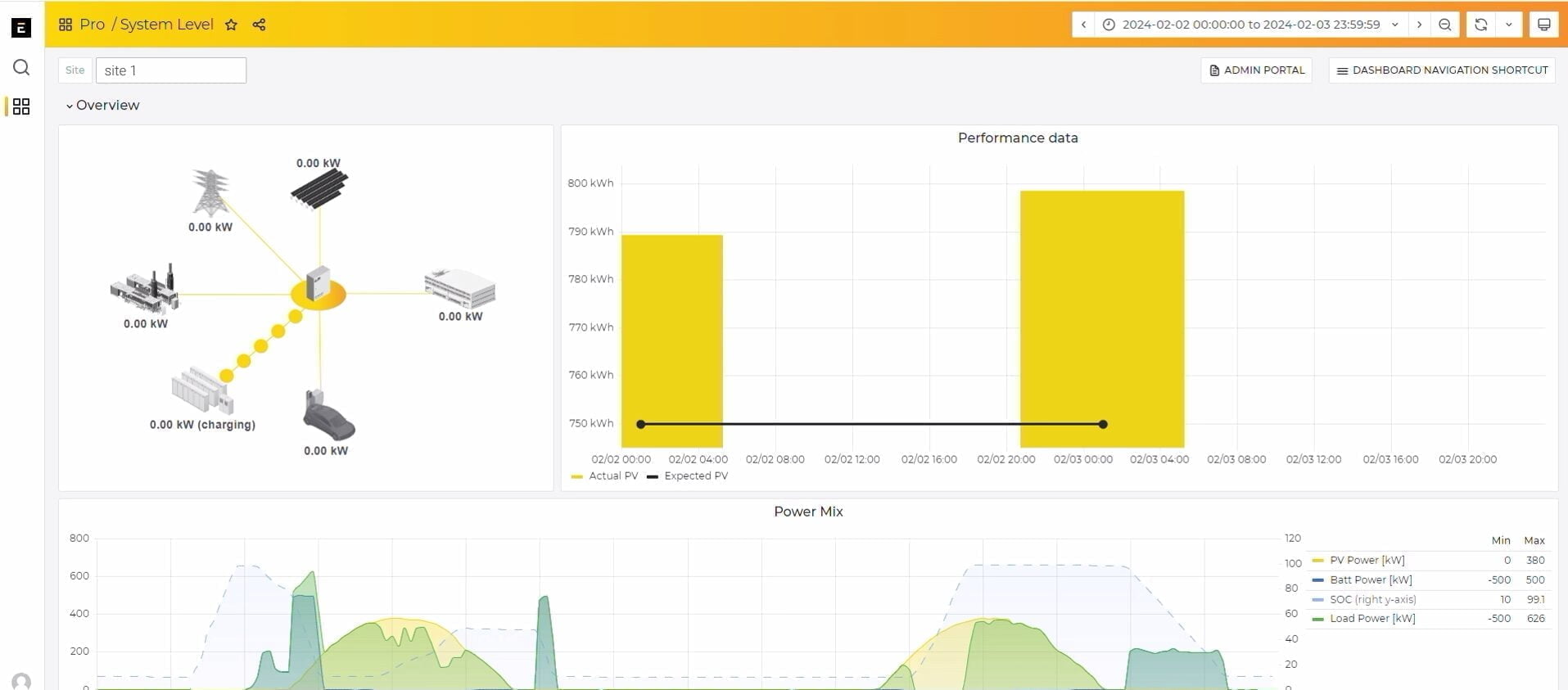Open Dashboard Navigation Shortcut menu
The height and width of the screenshot is (690, 1568).
1442,70
